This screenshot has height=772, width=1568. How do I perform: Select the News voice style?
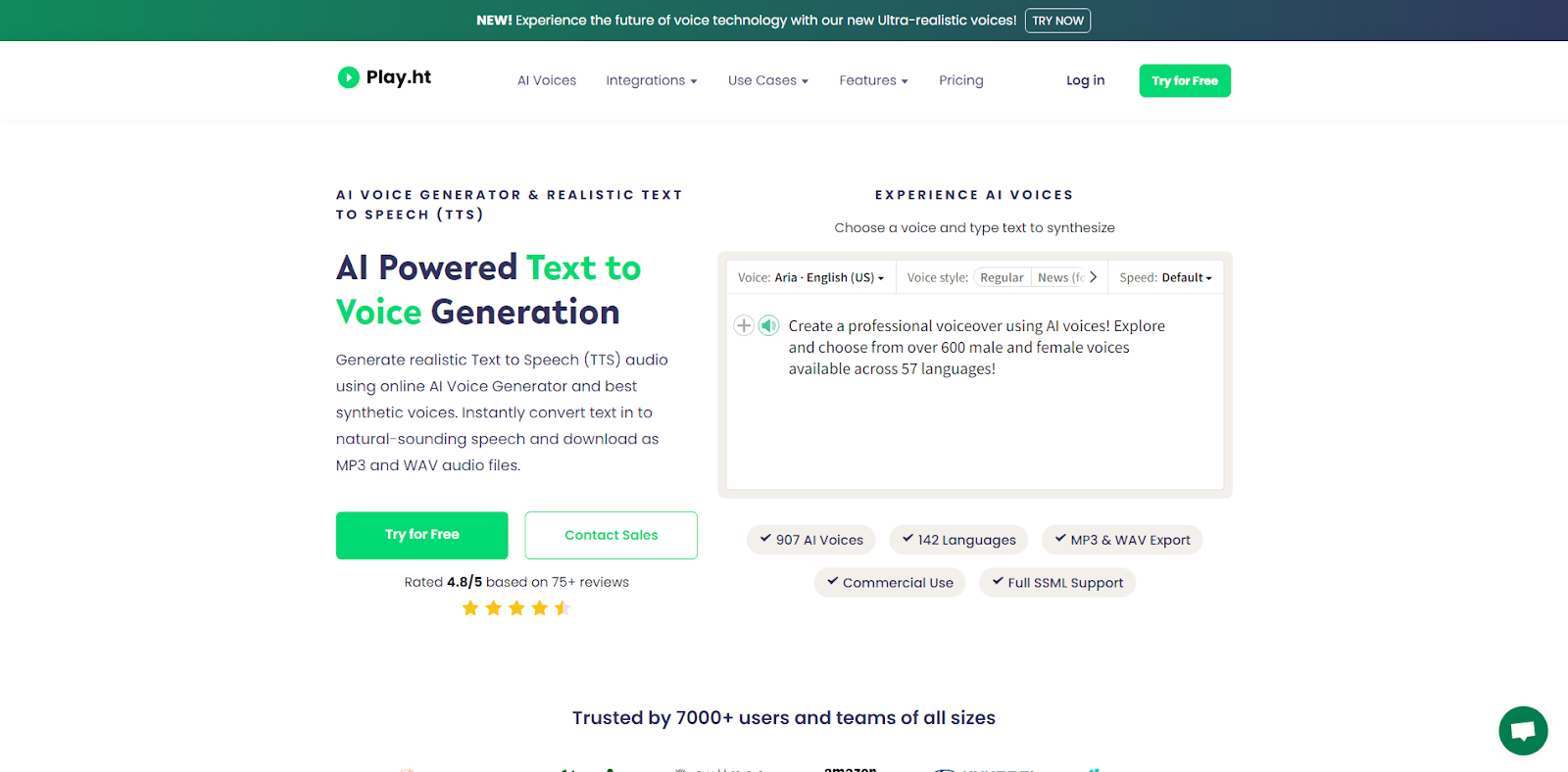click(x=1058, y=277)
